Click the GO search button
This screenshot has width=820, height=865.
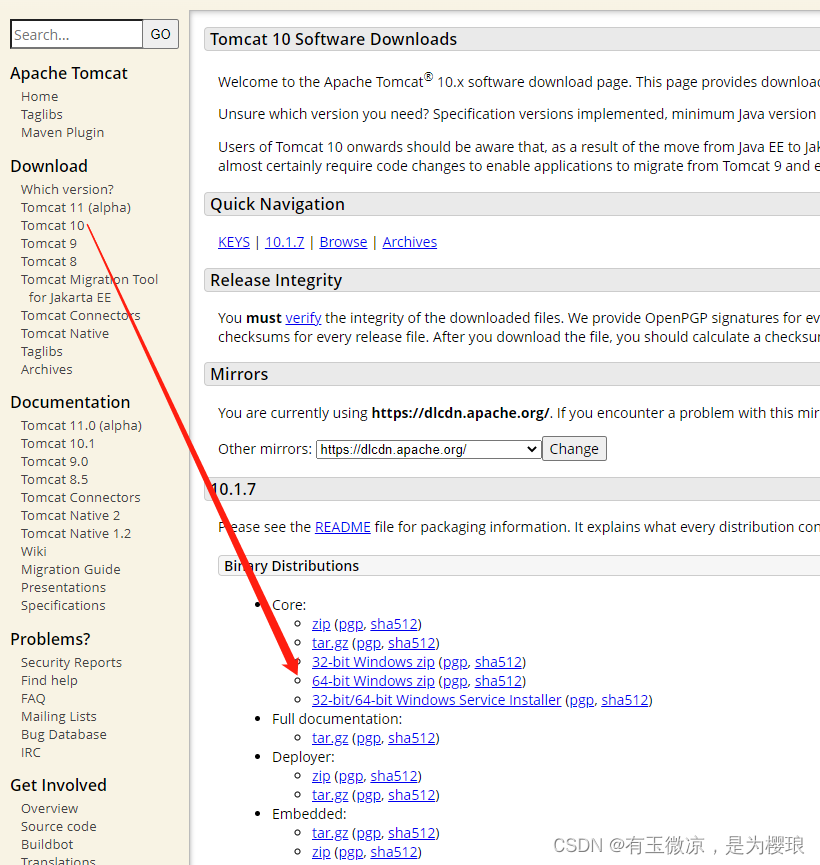coord(161,34)
